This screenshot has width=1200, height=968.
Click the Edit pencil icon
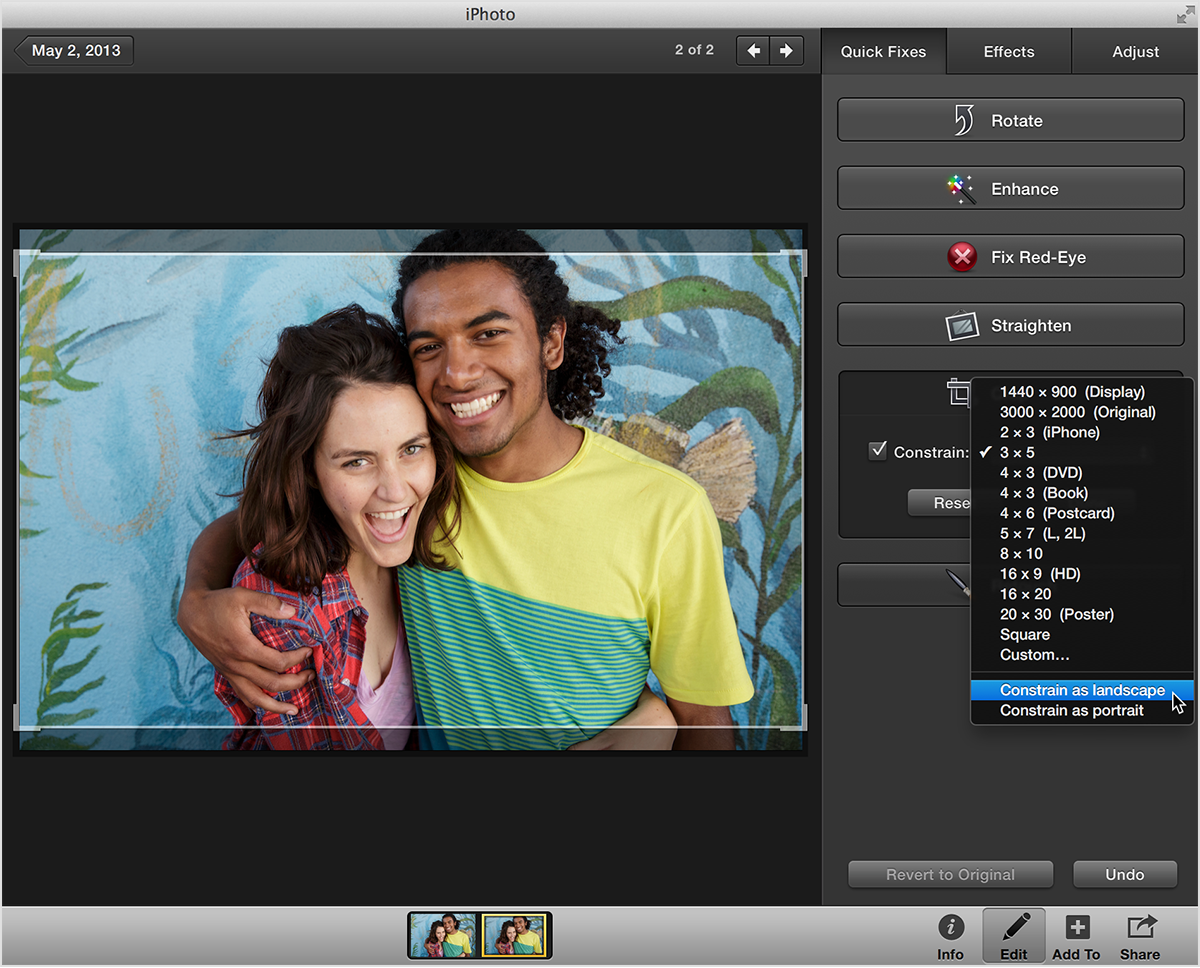(1014, 927)
